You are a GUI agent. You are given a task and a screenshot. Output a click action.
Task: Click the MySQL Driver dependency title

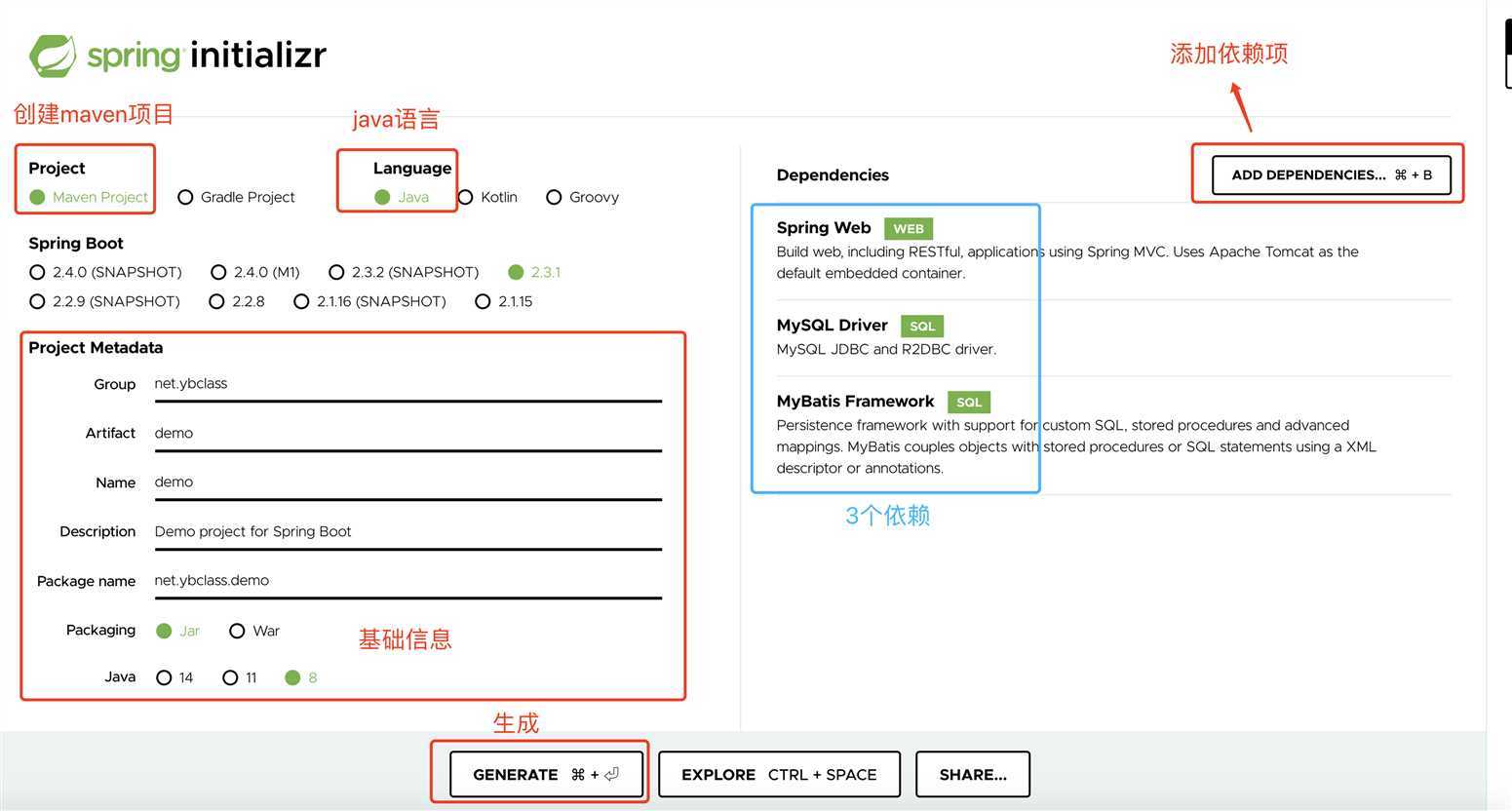[832, 326]
